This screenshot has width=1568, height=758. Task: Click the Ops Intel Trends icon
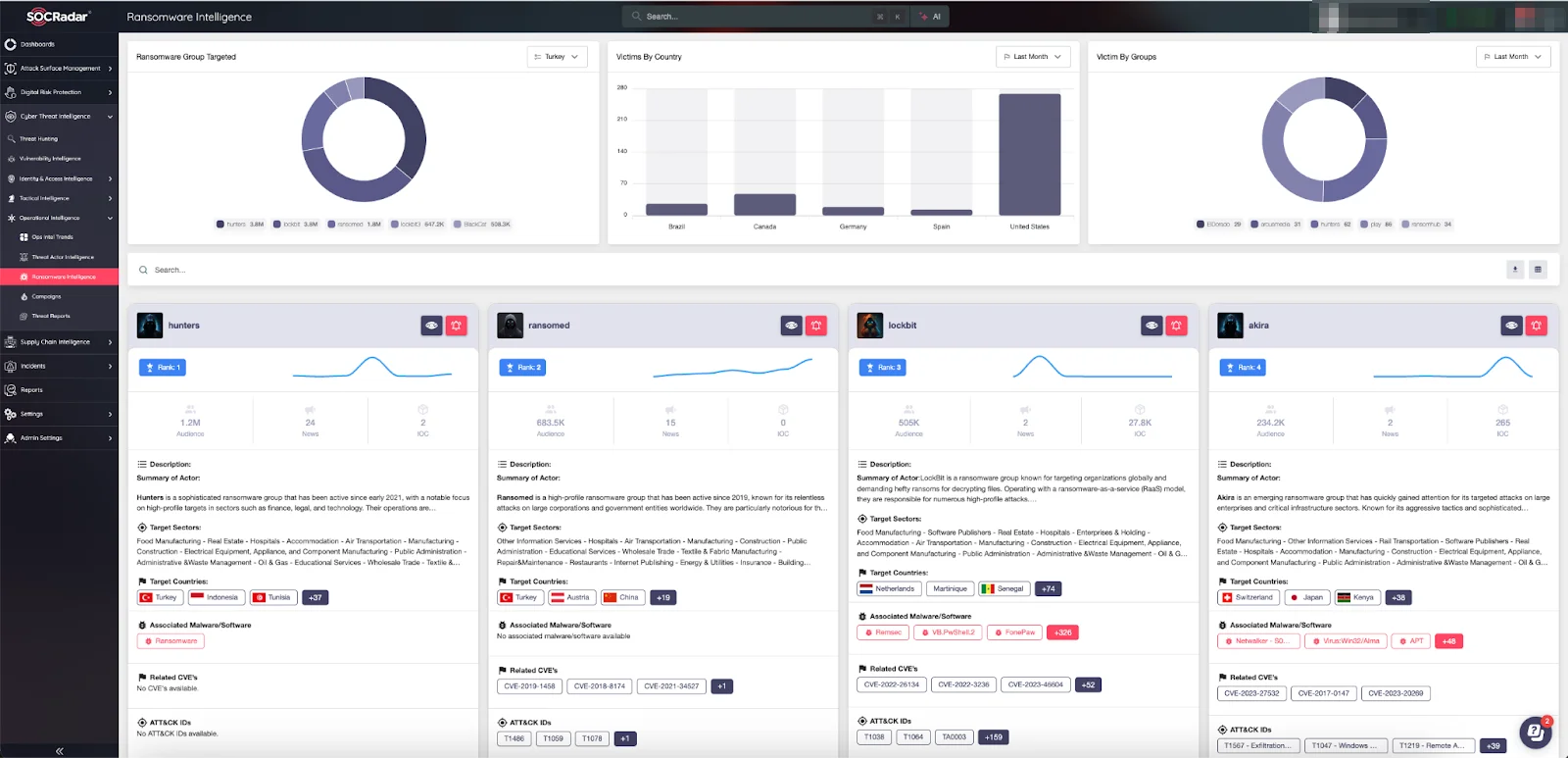click(24, 237)
